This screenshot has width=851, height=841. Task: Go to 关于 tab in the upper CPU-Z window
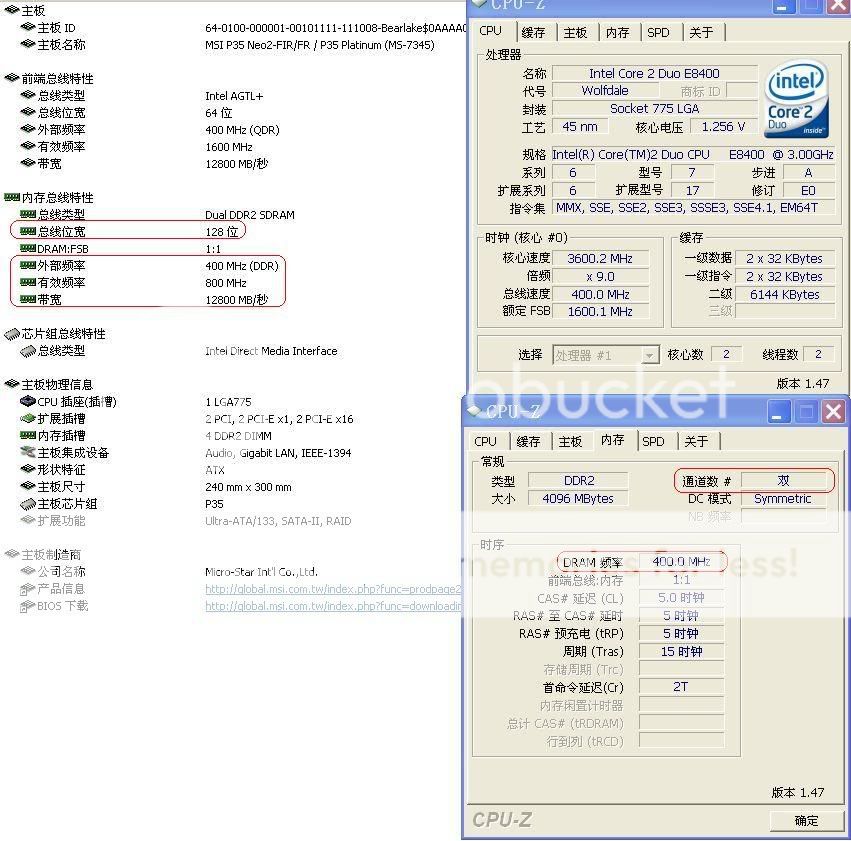tap(701, 33)
